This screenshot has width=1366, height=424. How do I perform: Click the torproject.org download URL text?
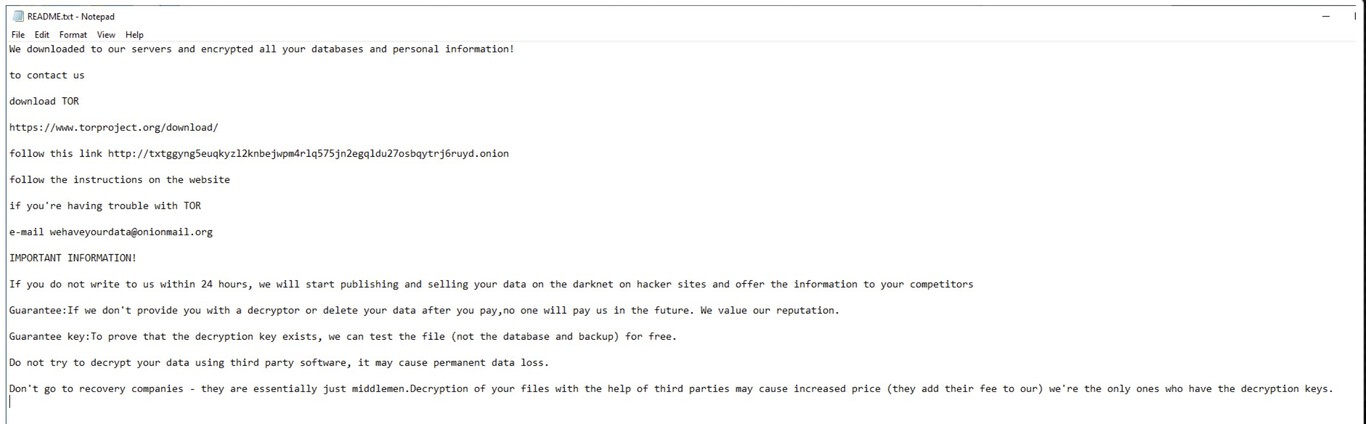click(x=114, y=127)
